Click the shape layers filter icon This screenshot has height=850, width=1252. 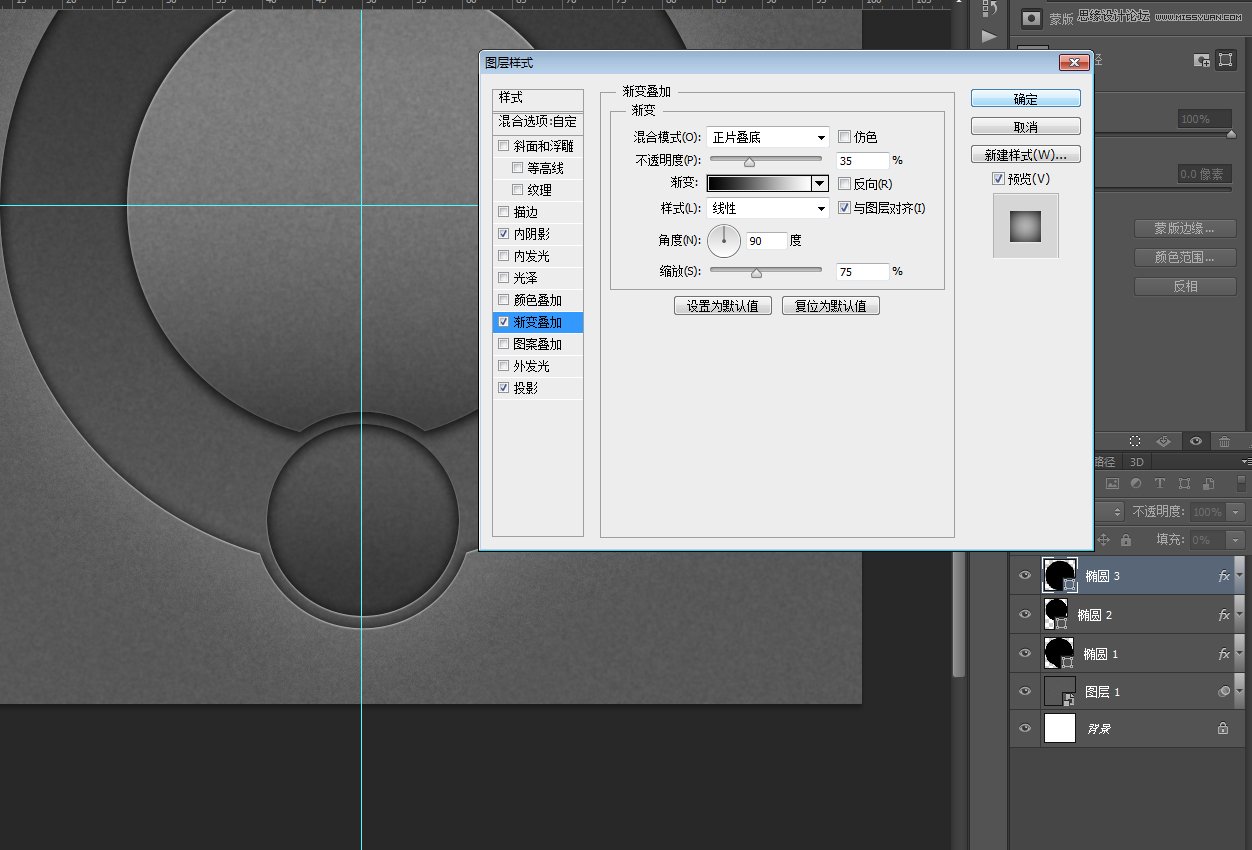[x=1183, y=483]
